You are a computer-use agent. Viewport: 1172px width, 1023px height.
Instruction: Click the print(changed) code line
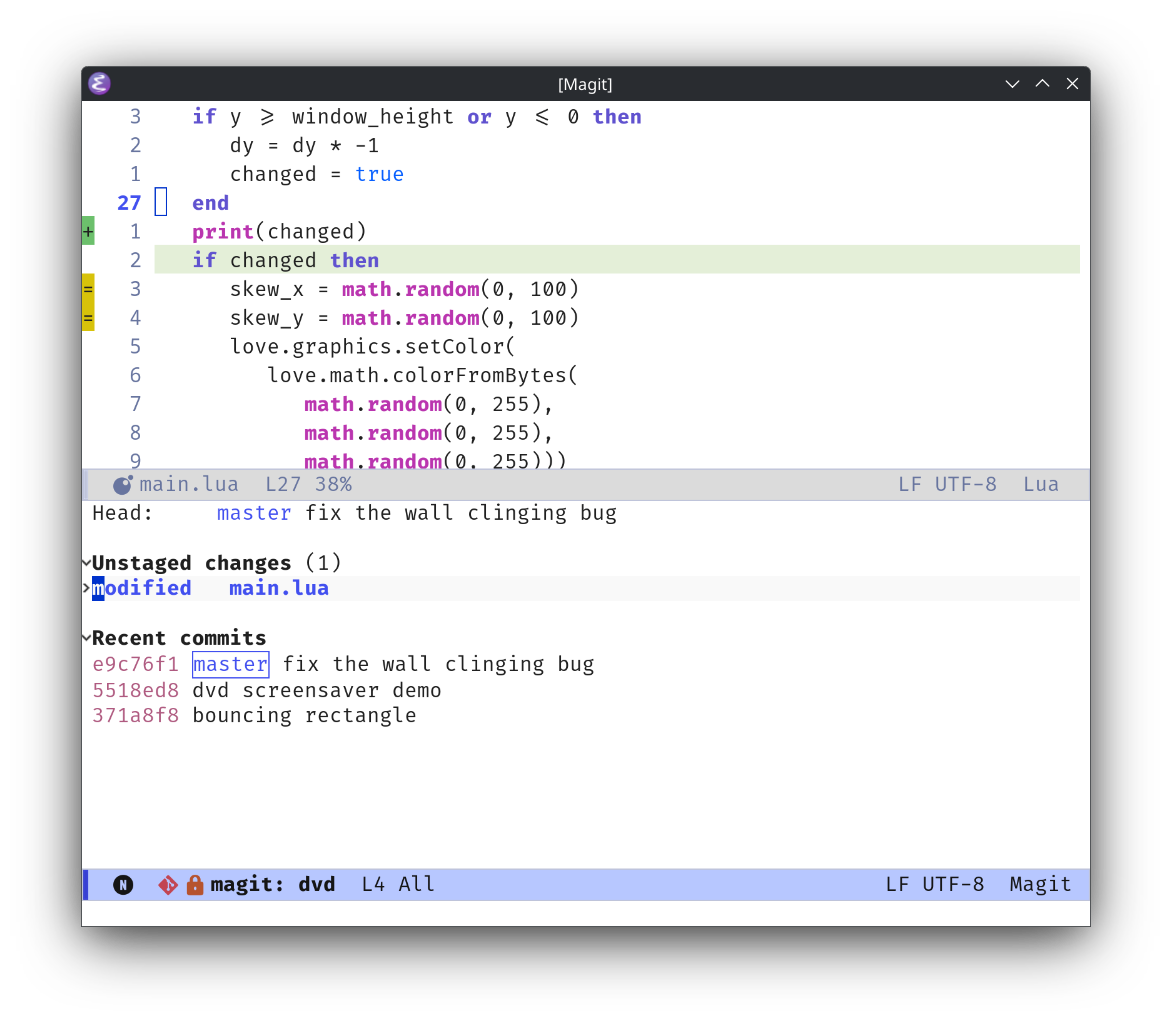click(280, 232)
